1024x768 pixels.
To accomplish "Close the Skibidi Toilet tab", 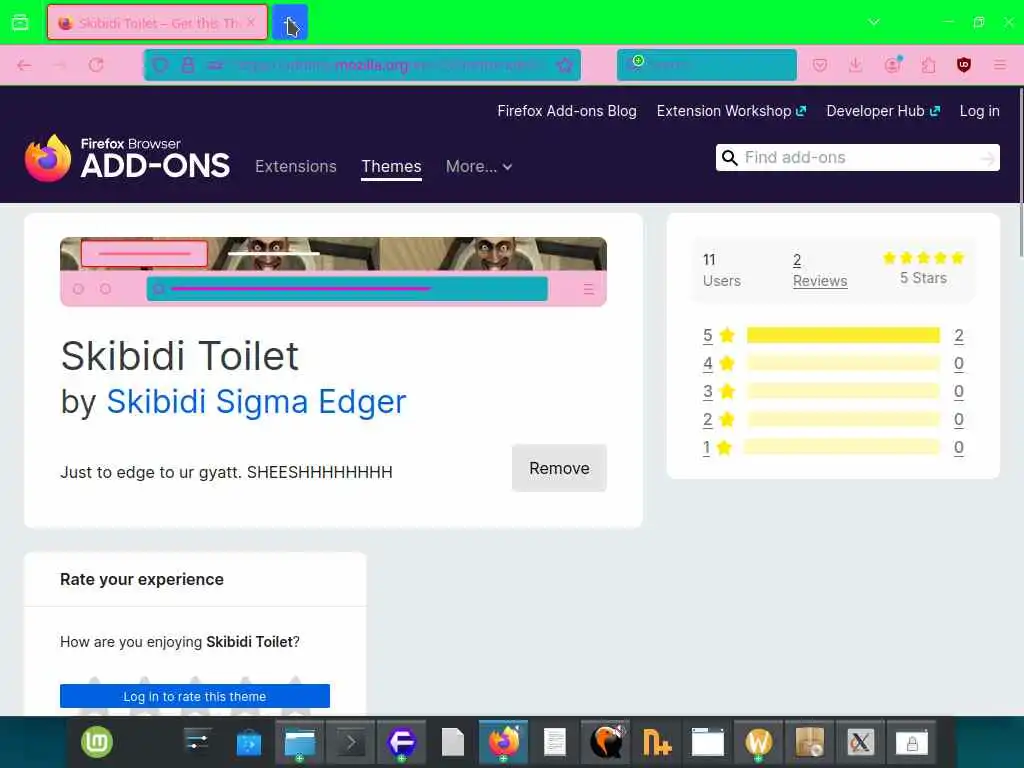I will 251,23.
